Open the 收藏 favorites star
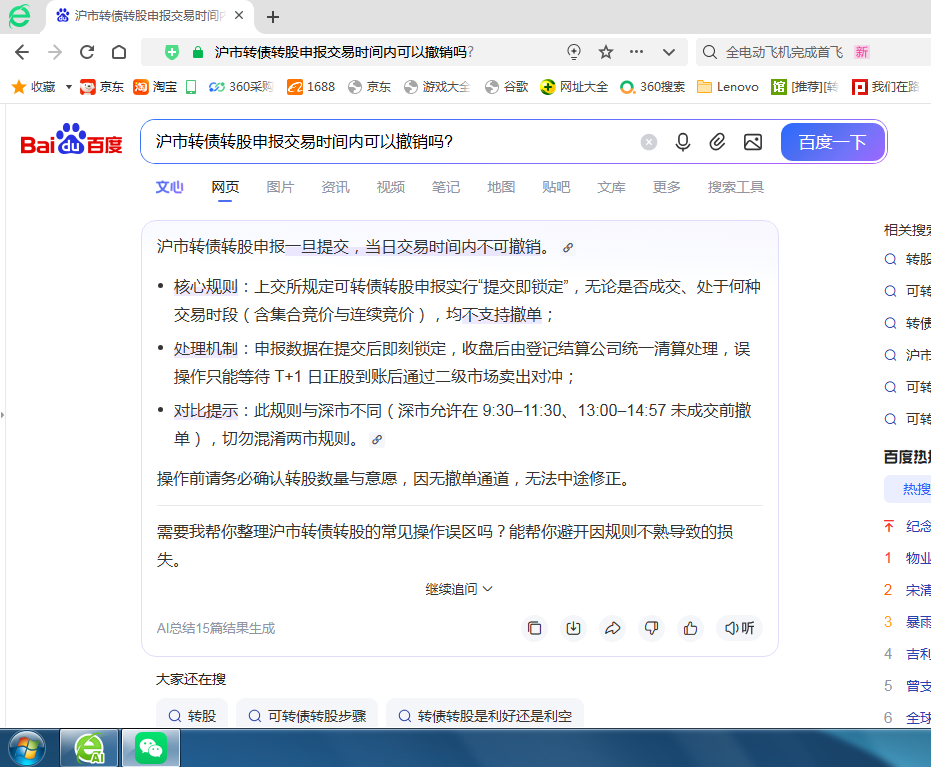 coord(19,87)
